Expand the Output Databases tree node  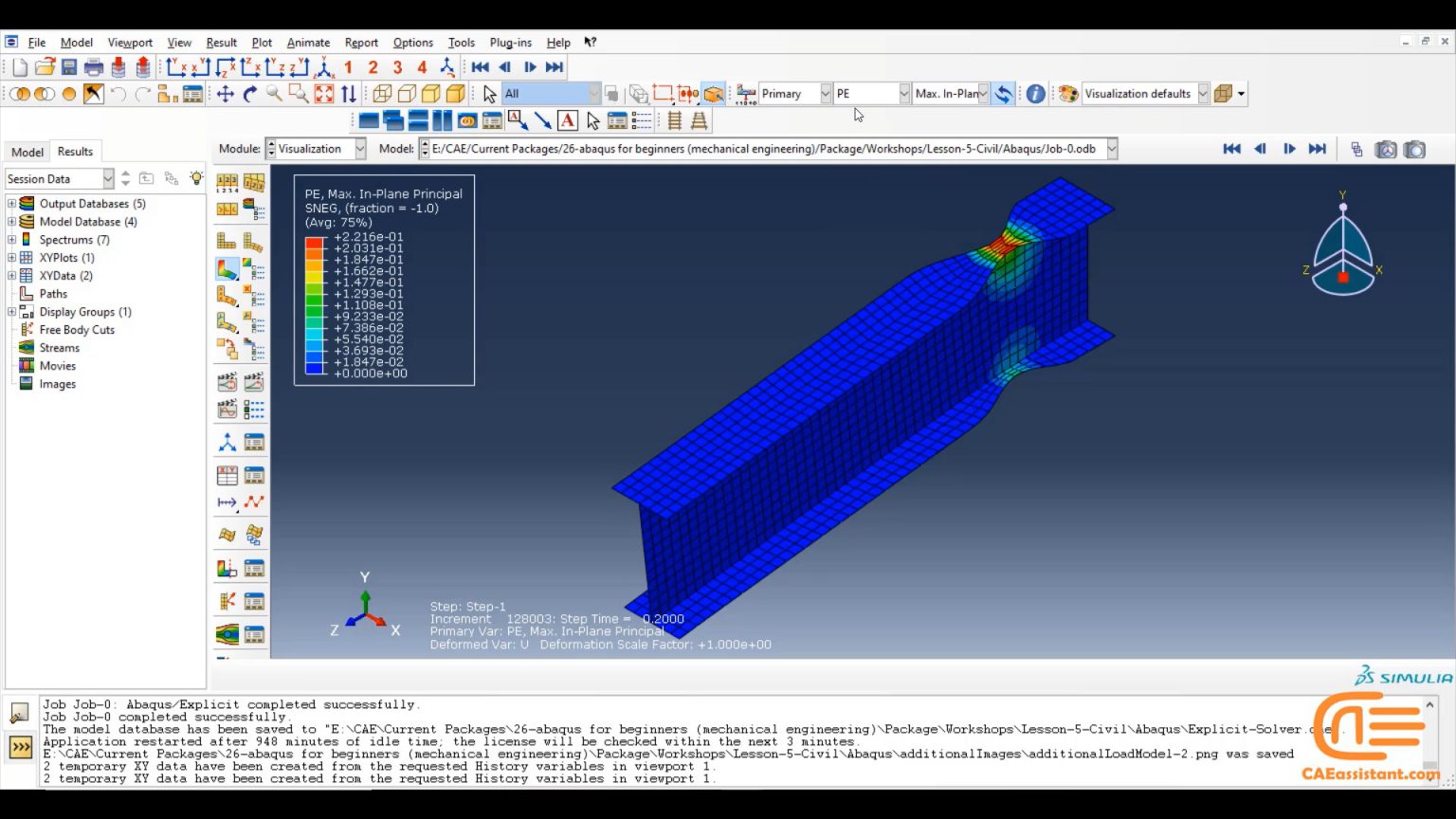11,203
